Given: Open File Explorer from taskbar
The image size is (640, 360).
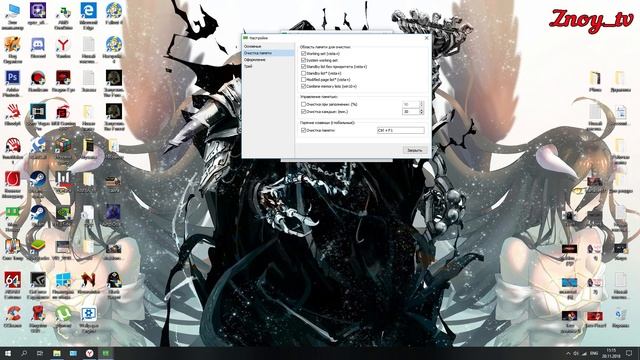Looking at the screenshot, I should click(57, 353).
